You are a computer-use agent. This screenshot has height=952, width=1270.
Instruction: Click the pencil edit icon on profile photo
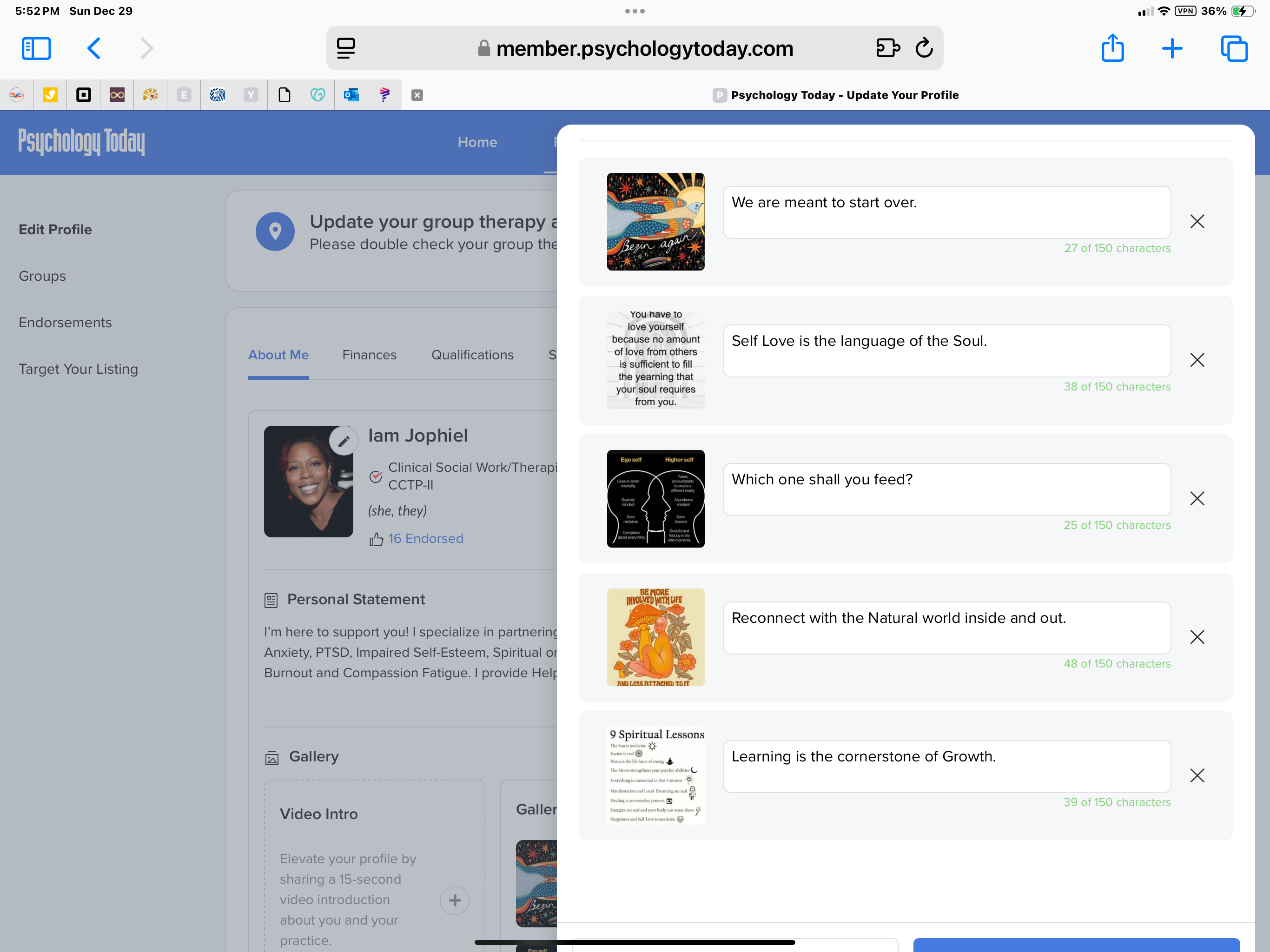click(x=344, y=441)
